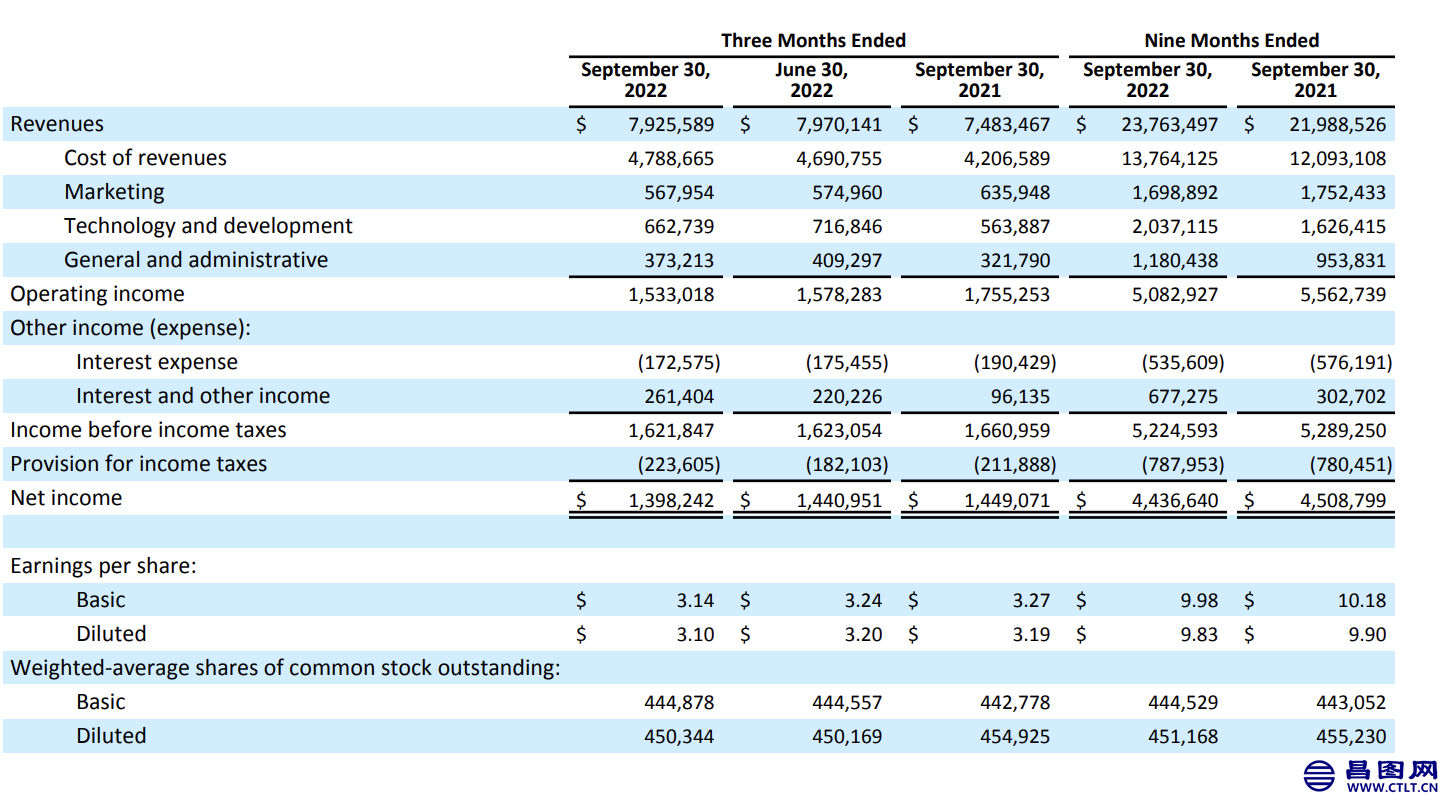Click the Operating income label
Image resolution: width=1448 pixels, height=802 pixels.
(97, 294)
